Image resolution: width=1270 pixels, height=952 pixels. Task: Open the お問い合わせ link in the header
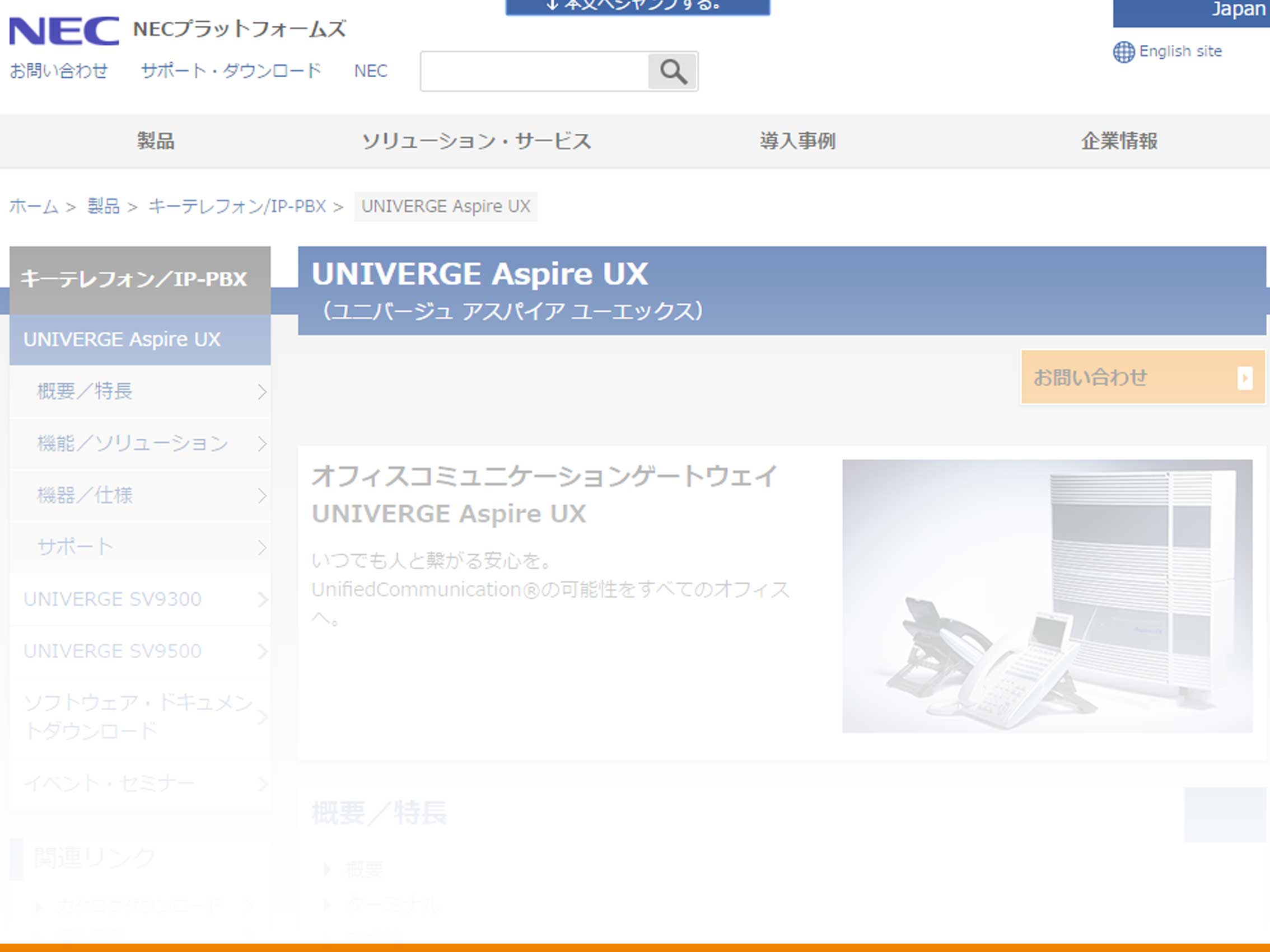(59, 71)
